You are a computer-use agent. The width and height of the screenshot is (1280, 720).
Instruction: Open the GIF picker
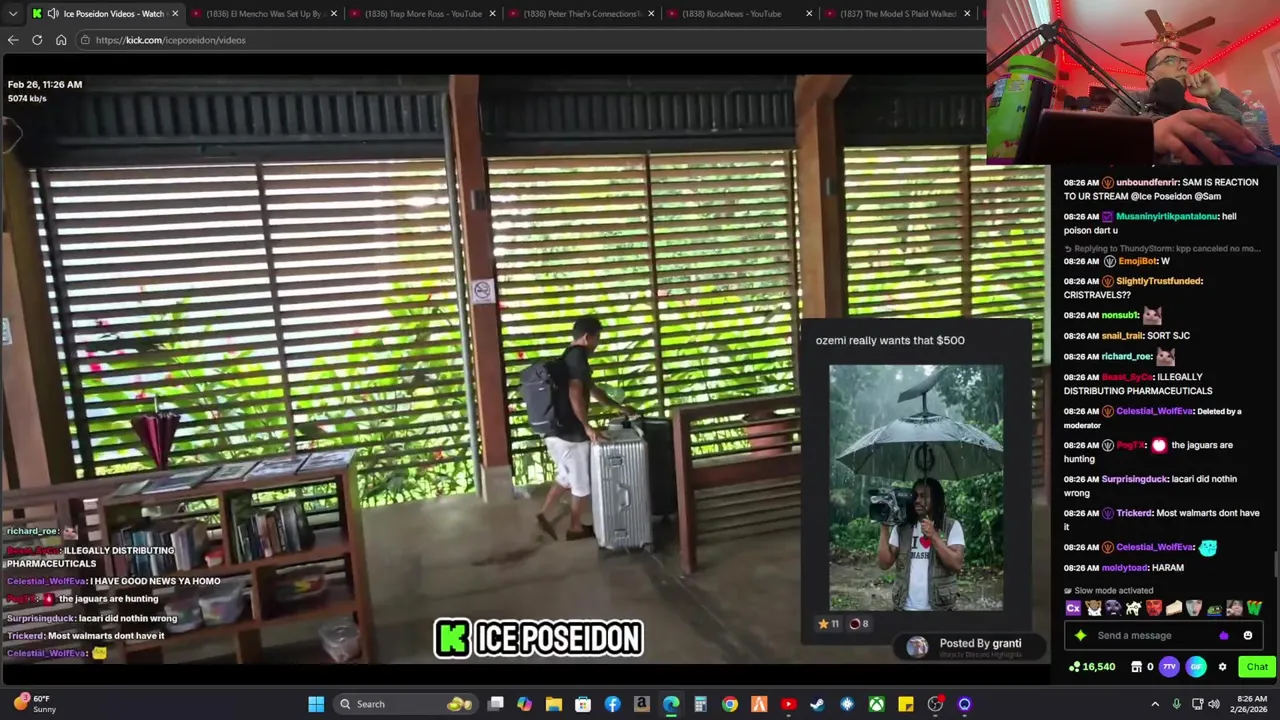(1196, 667)
